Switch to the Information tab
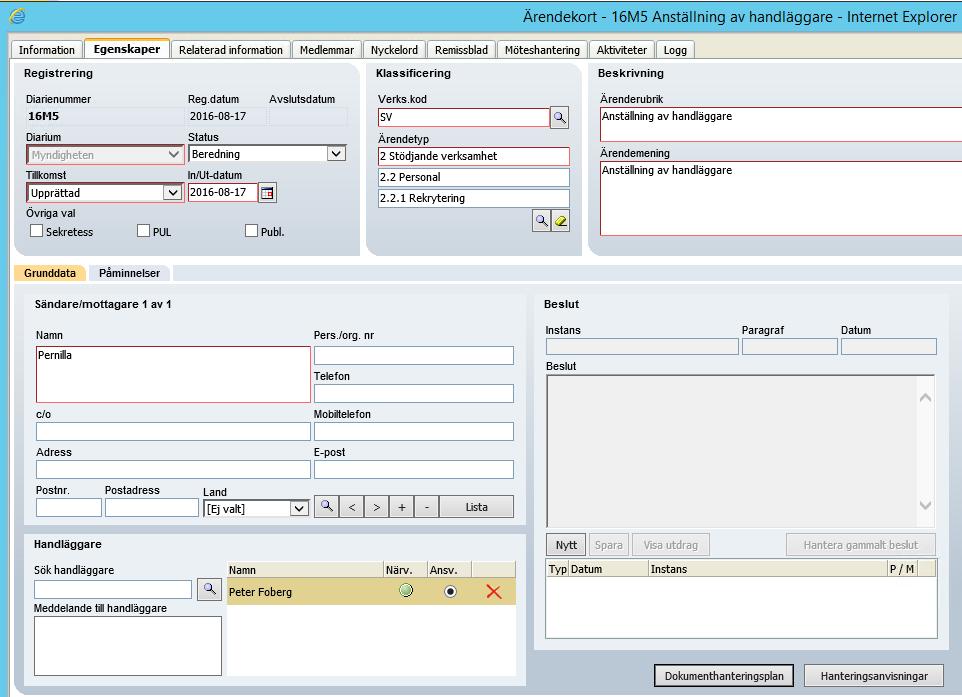Viewport: 962px width, 697px height. (x=47, y=50)
